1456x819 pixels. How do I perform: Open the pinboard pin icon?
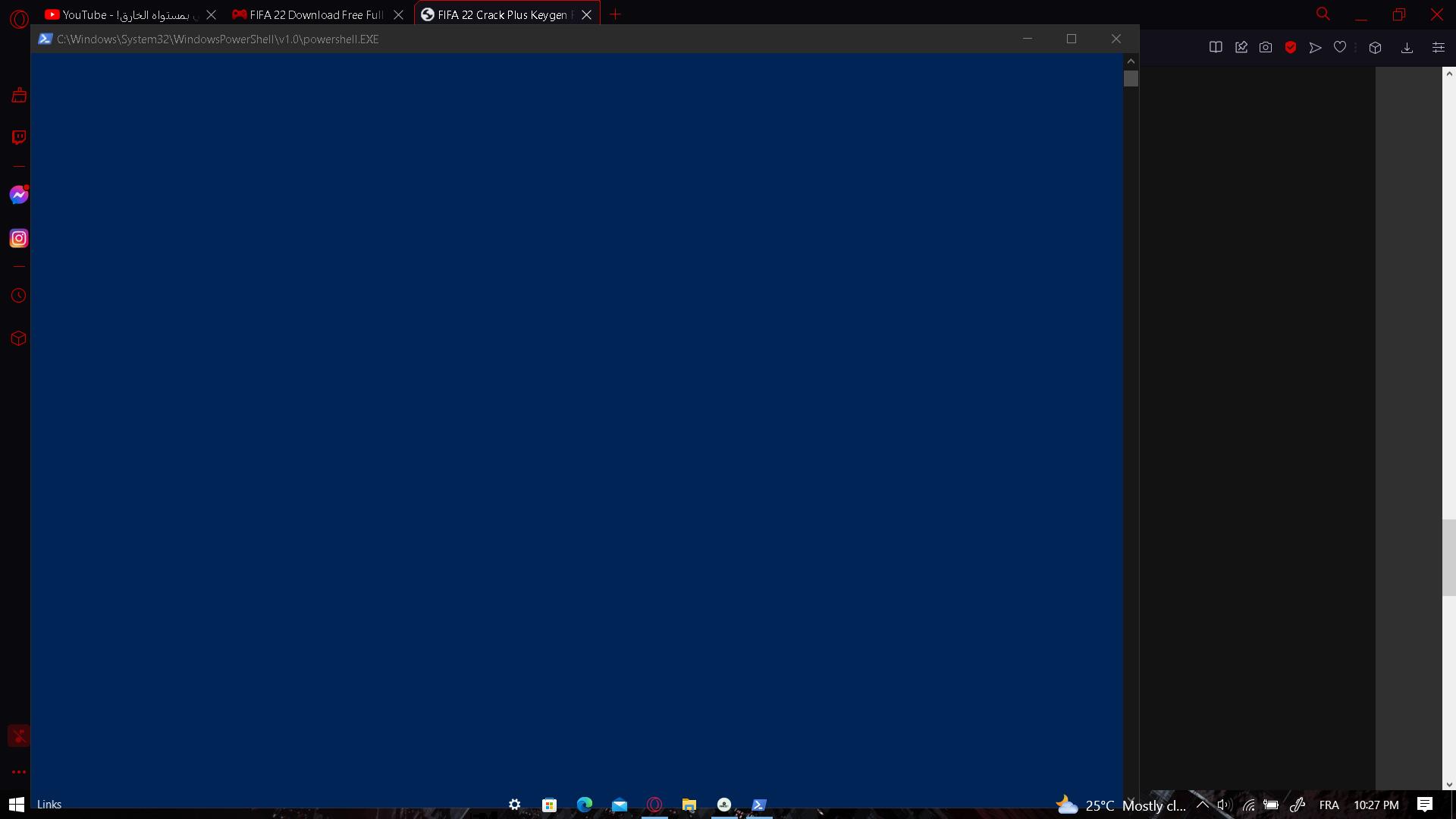coord(1241,47)
